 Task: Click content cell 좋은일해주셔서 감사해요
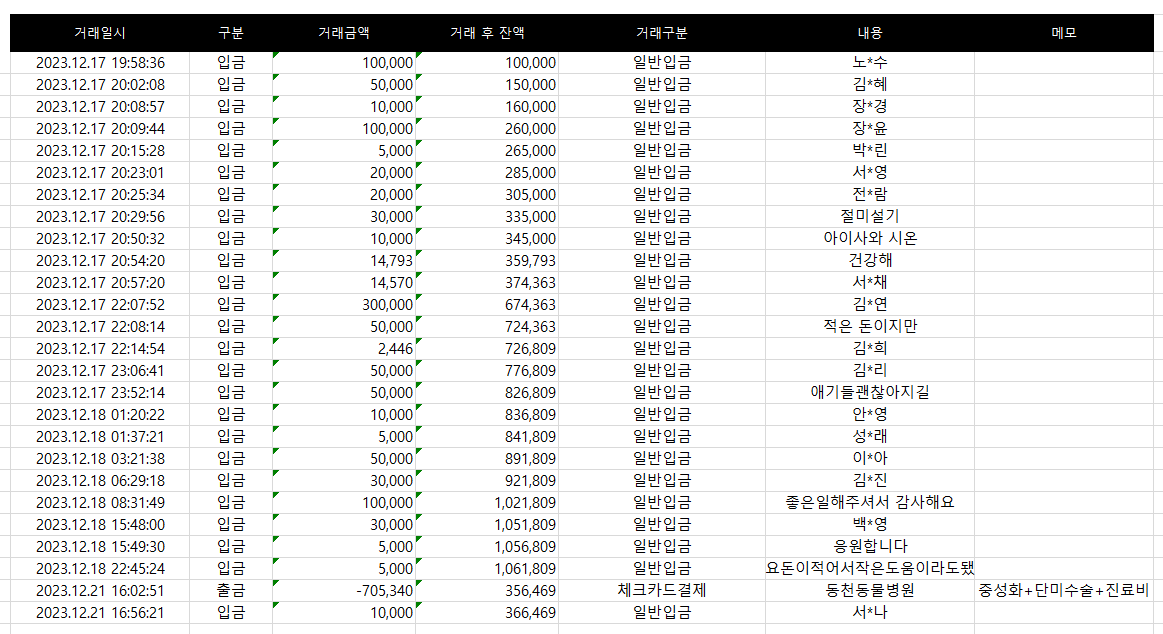point(870,503)
